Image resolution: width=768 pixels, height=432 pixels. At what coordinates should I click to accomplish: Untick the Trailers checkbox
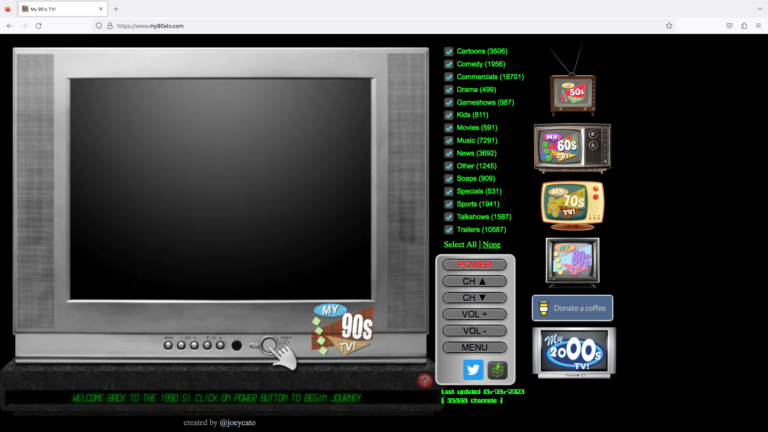(449, 229)
